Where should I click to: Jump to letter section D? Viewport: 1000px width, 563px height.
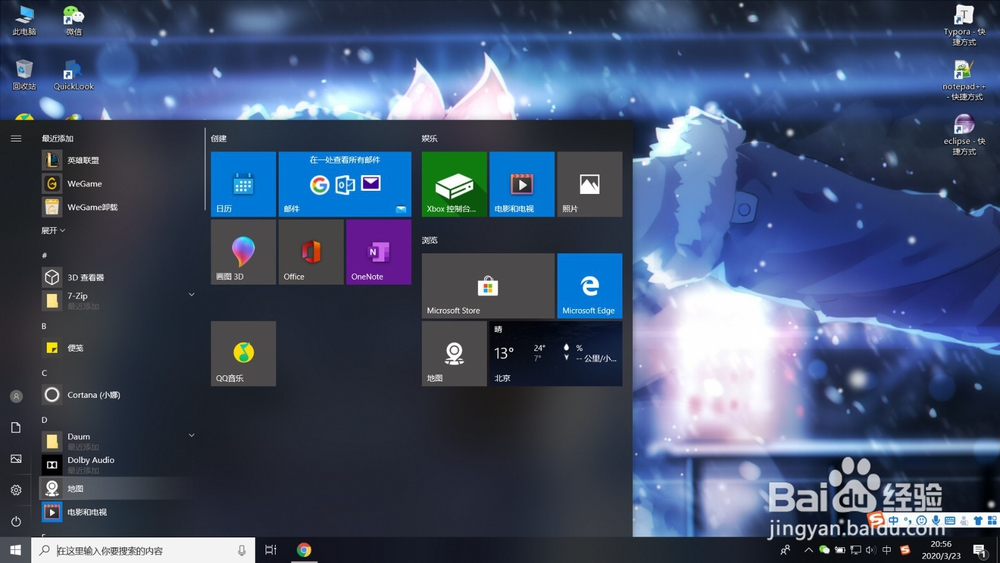point(44,420)
